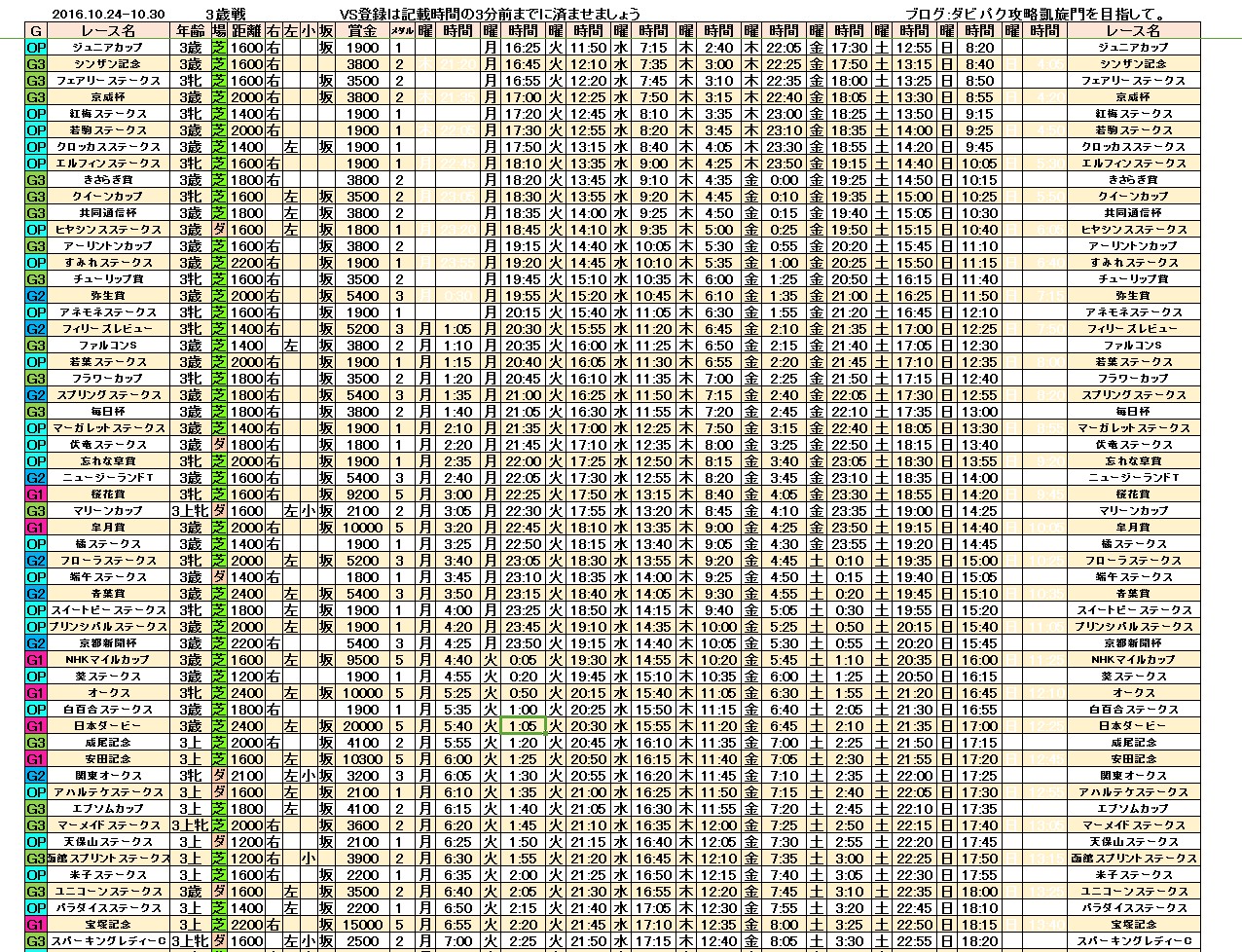Click the 10300 prize cell for 安田記念
The width and height of the screenshot is (1242, 952).
pyautogui.click(x=362, y=759)
